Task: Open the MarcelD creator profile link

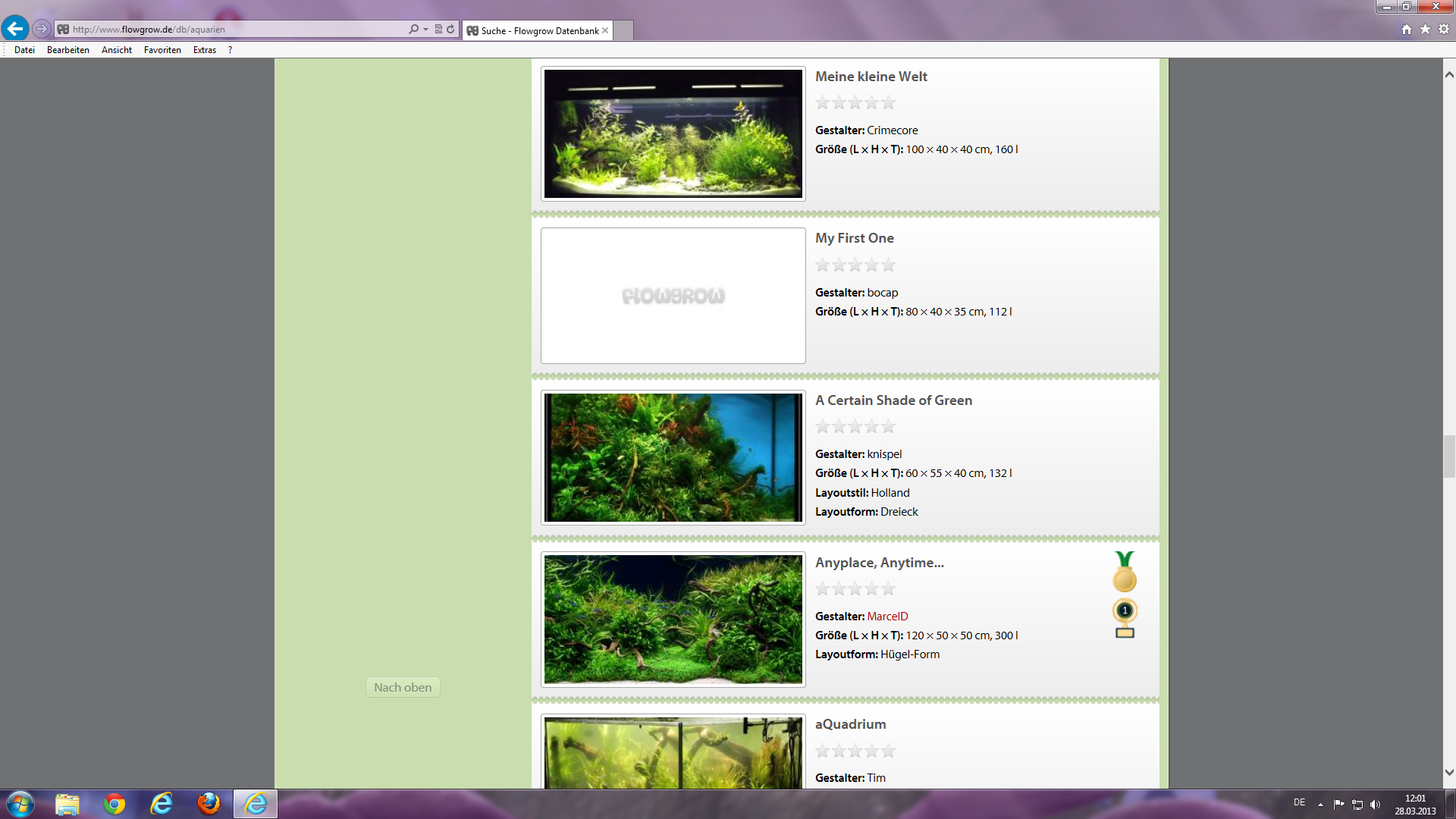Action: 887,617
